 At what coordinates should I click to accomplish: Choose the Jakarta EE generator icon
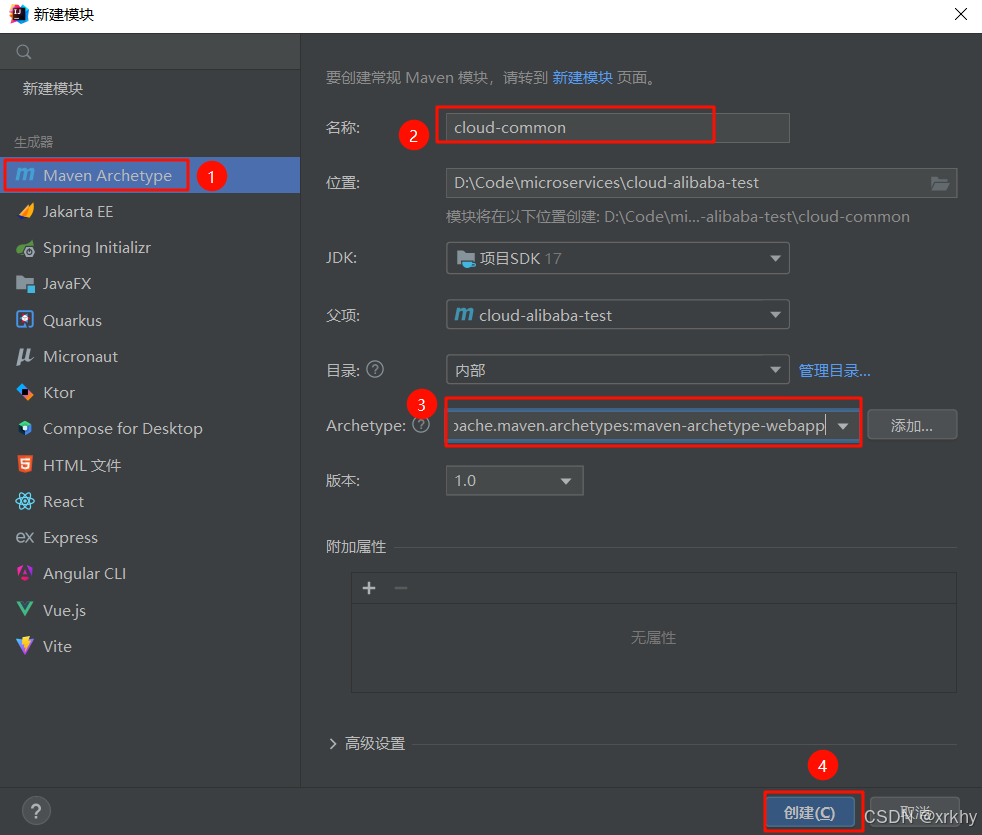(25, 211)
